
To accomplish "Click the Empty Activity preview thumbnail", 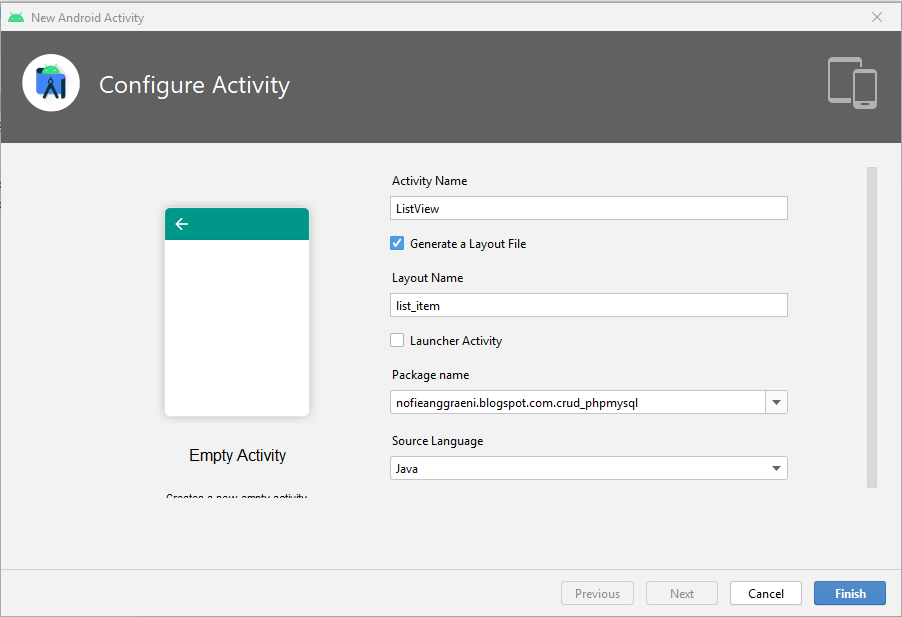I will [237, 312].
